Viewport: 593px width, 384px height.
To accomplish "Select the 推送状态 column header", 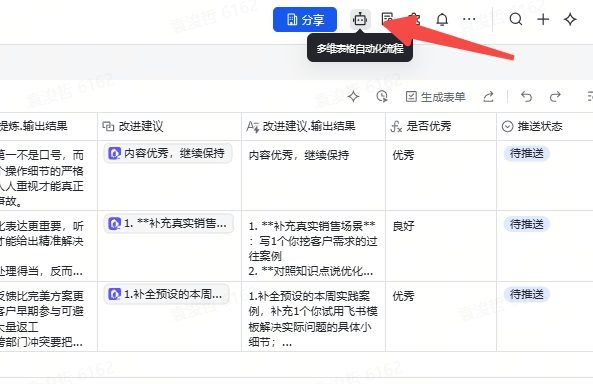I will (x=545, y=126).
